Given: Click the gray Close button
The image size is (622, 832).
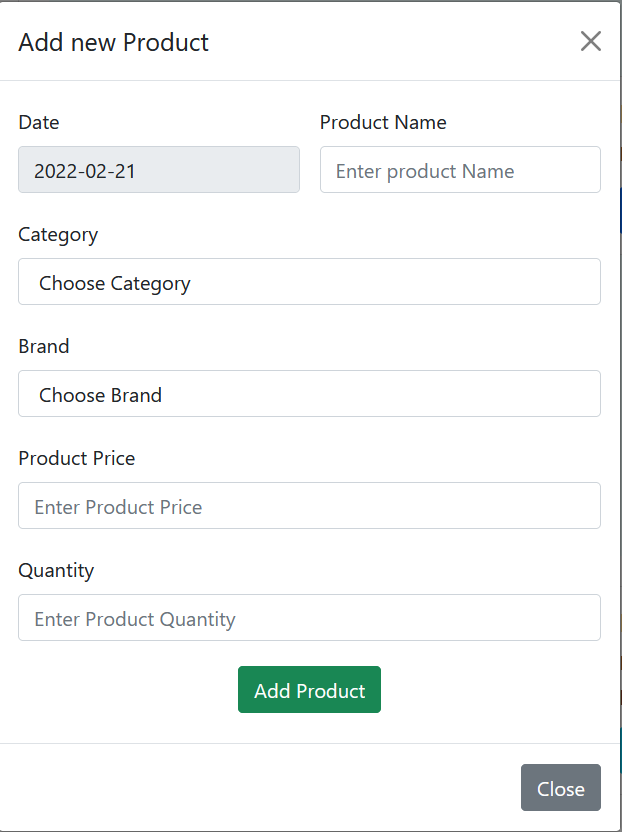Looking at the screenshot, I should tap(560, 788).
